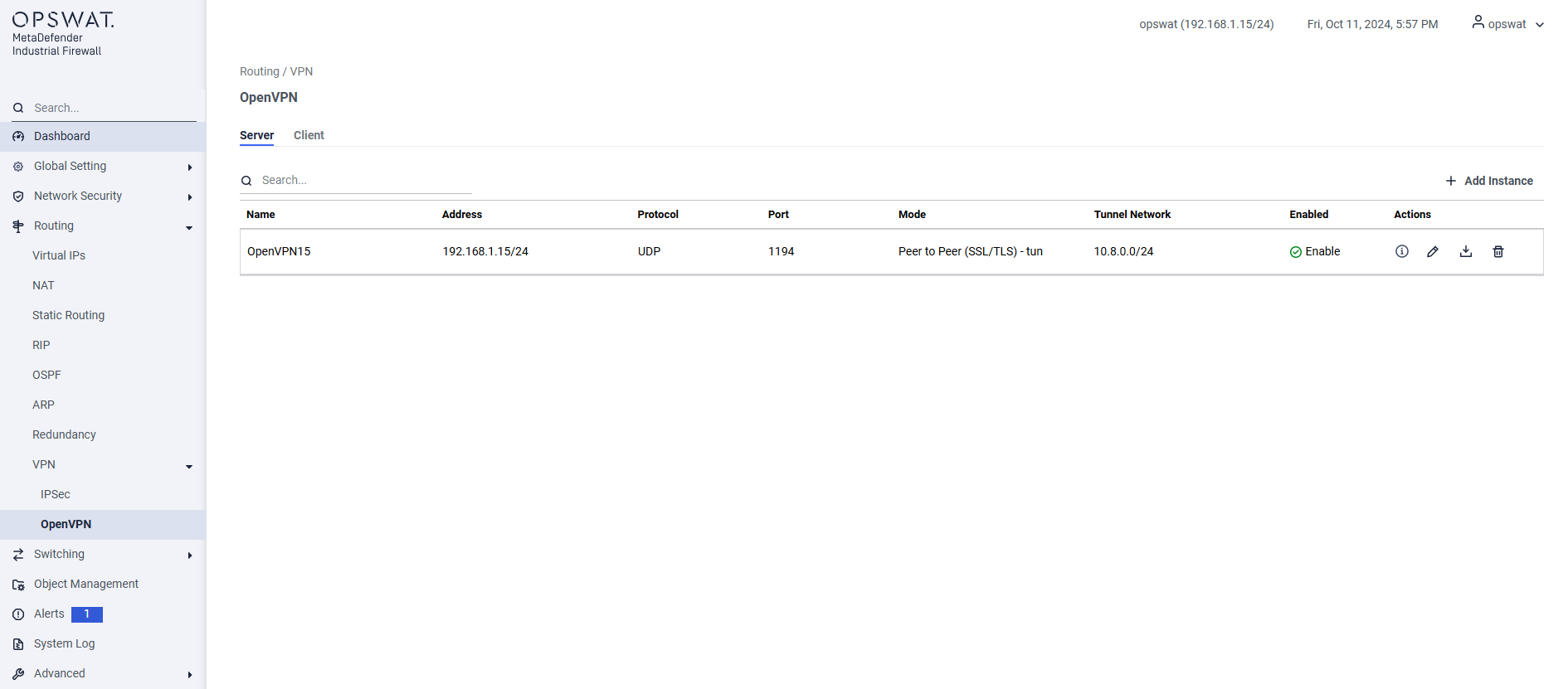Viewport: 1568px width, 689px height.
Task: Click the Network Security shield icon
Action: click(x=18, y=197)
